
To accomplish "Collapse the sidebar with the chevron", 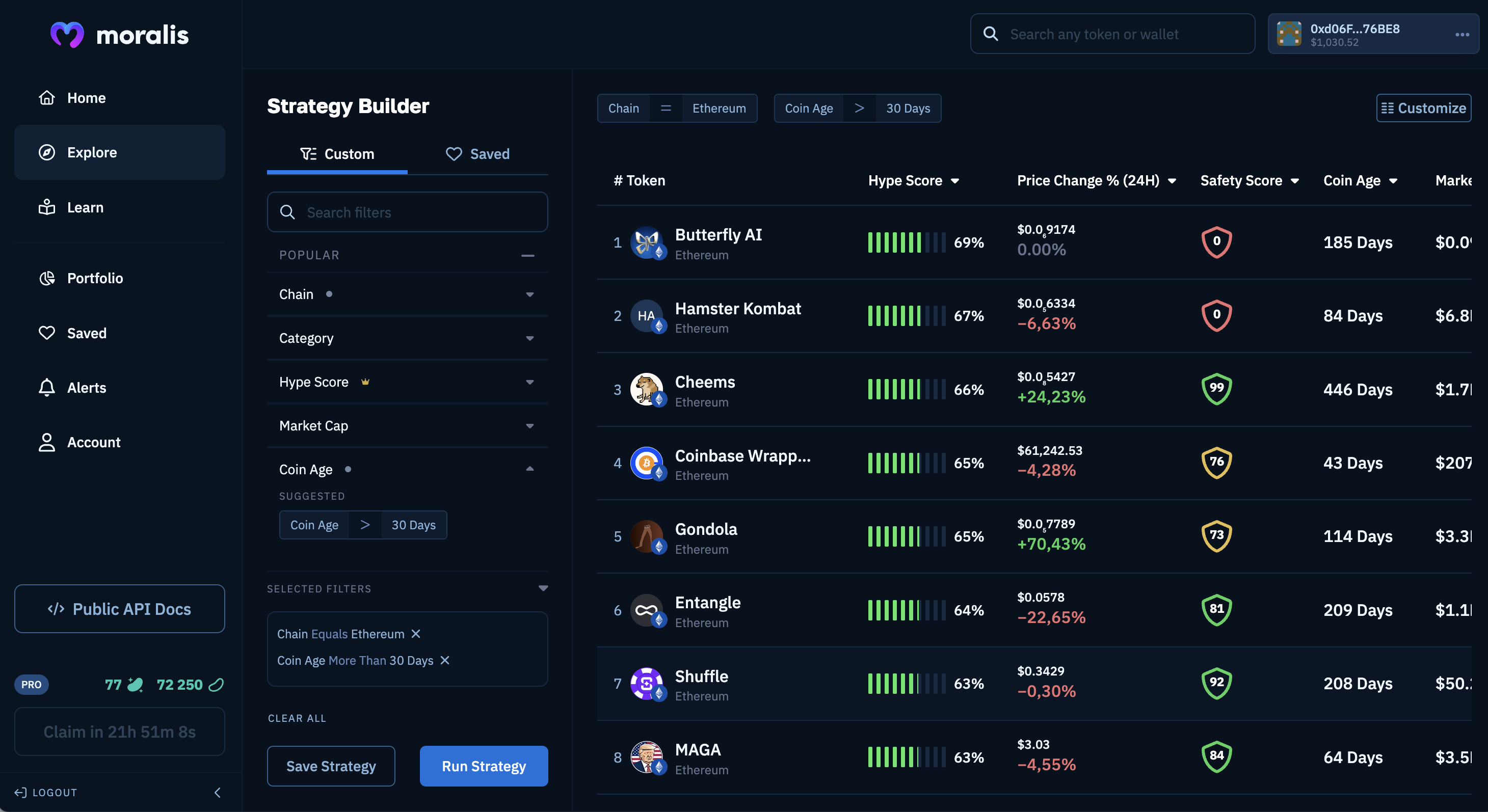I will [218, 792].
